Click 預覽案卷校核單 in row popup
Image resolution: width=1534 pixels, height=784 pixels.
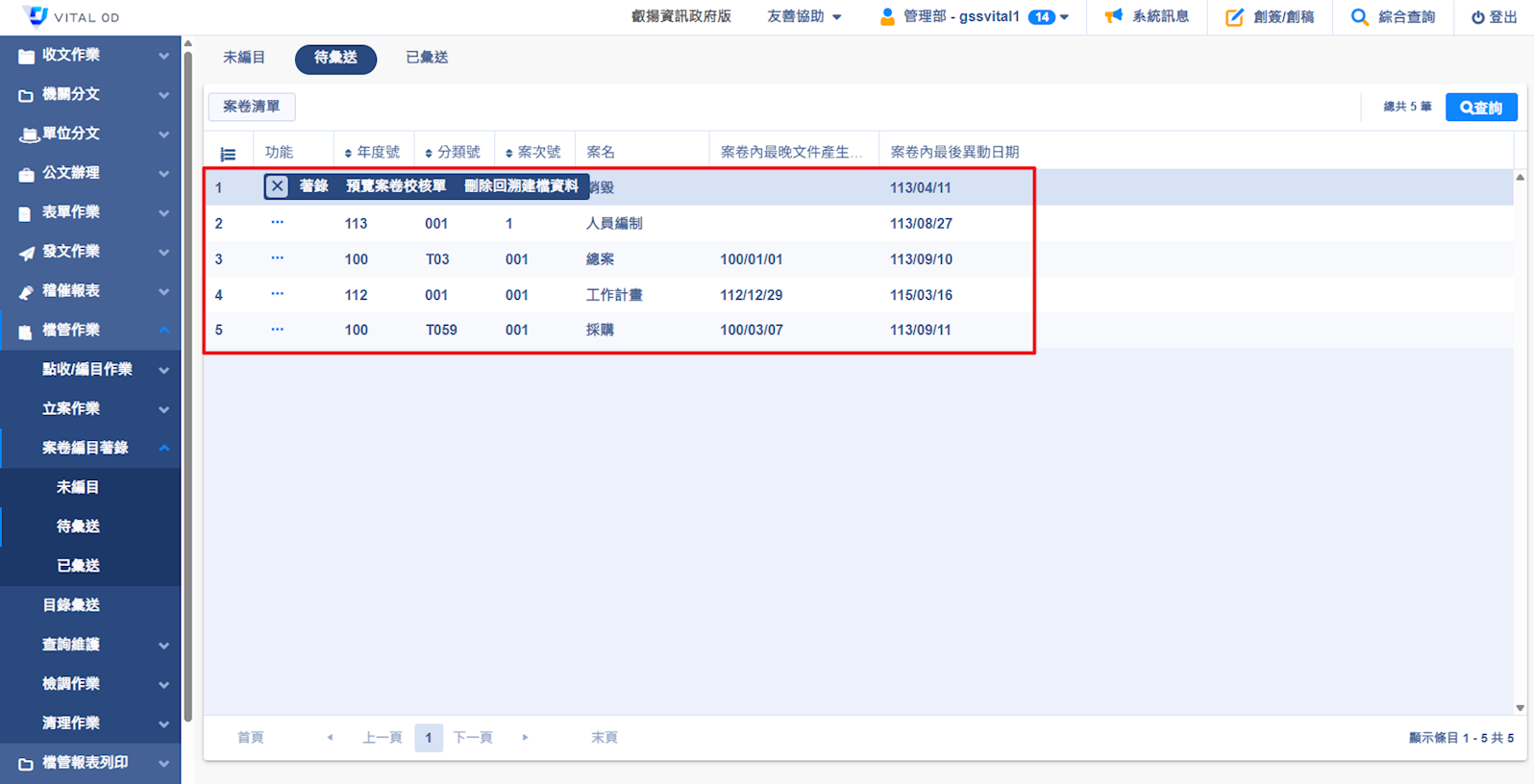(396, 186)
